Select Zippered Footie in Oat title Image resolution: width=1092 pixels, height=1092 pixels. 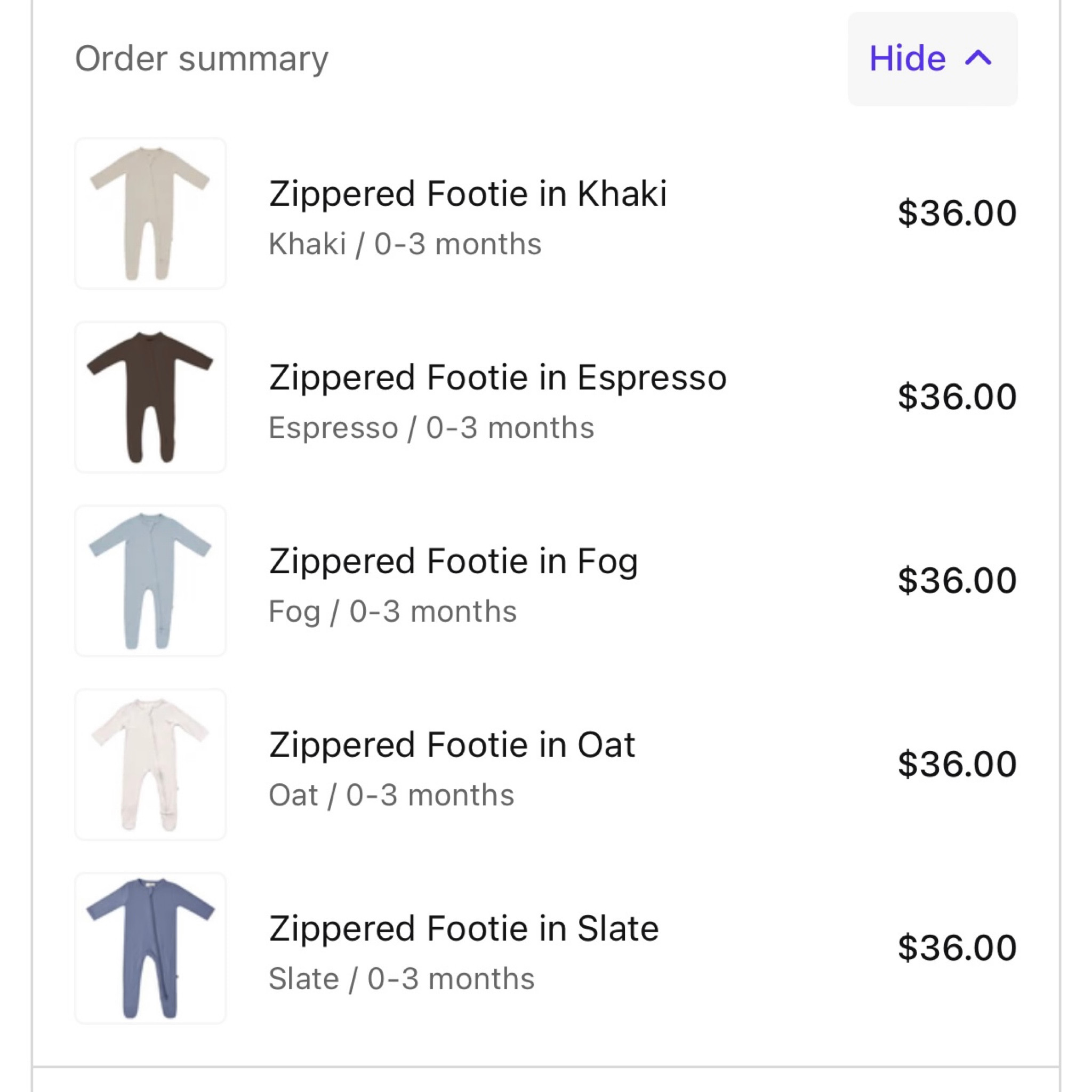point(452,745)
